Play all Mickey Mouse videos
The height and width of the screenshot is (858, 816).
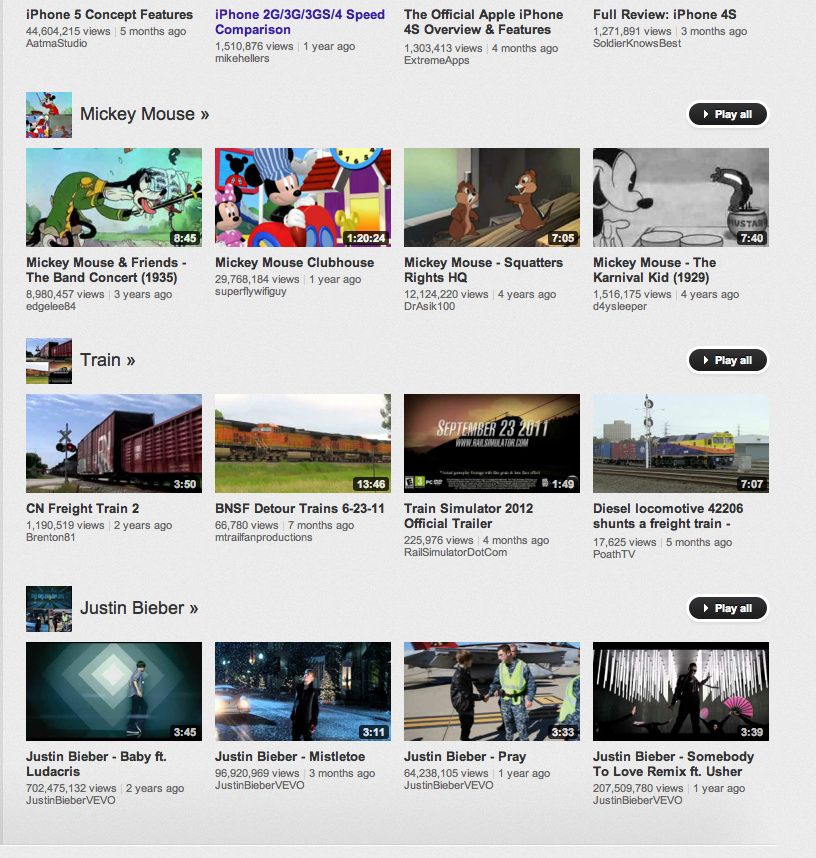click(728, 114)
